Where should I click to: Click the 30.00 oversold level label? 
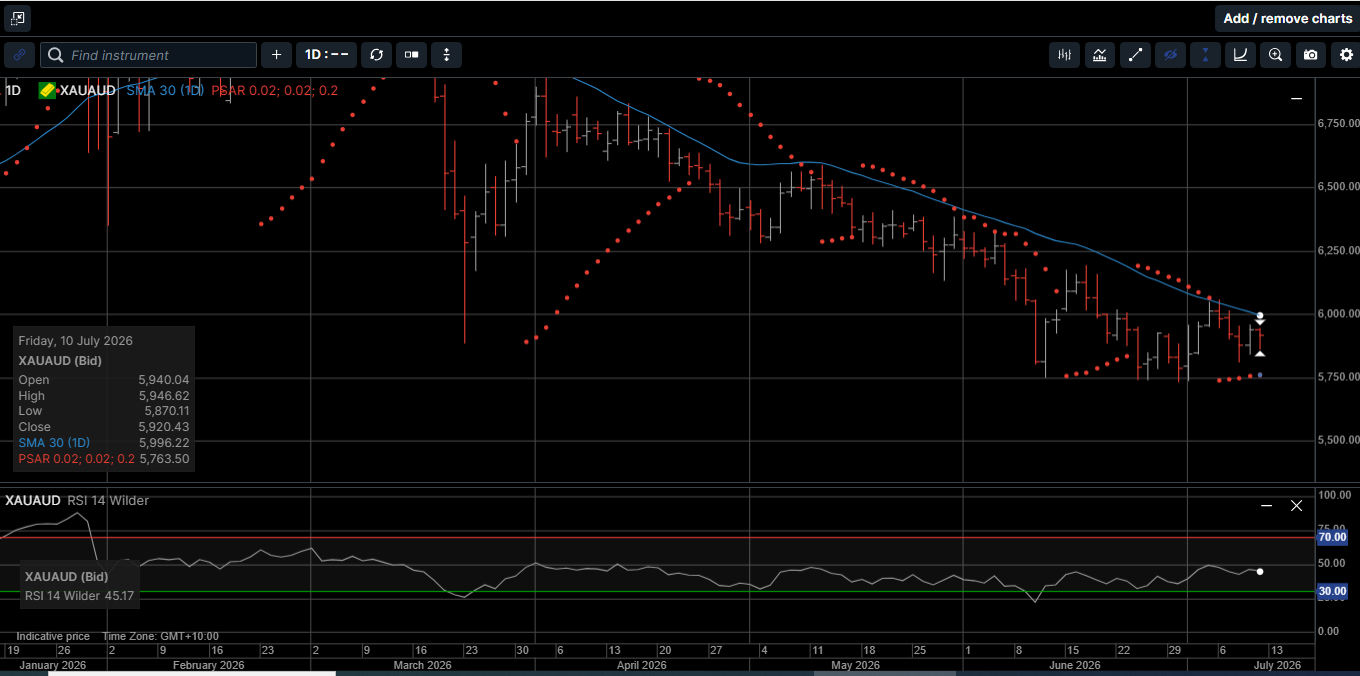pos(1332,591)
